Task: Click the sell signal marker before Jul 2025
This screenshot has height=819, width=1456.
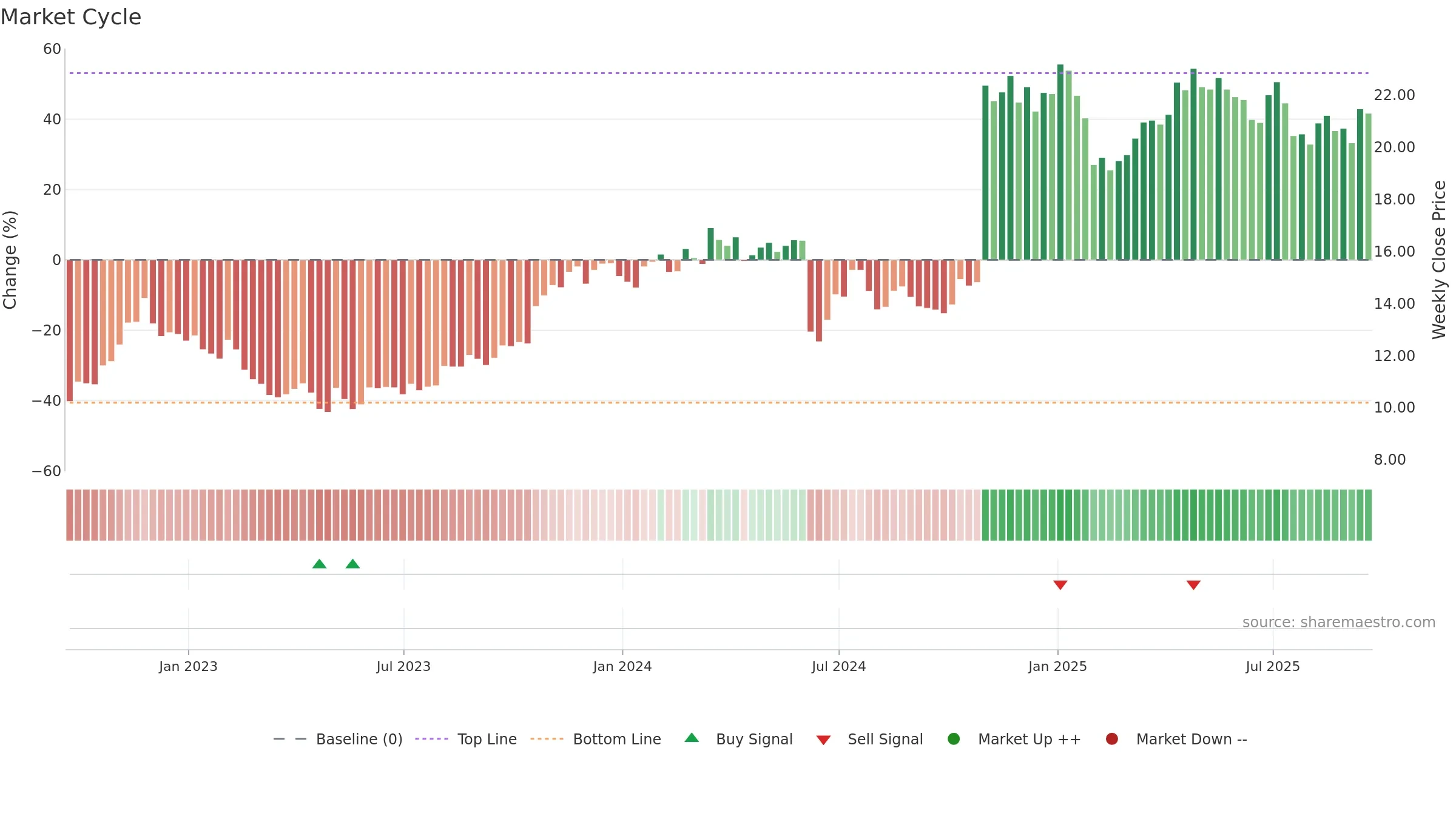Action: 1193,585
